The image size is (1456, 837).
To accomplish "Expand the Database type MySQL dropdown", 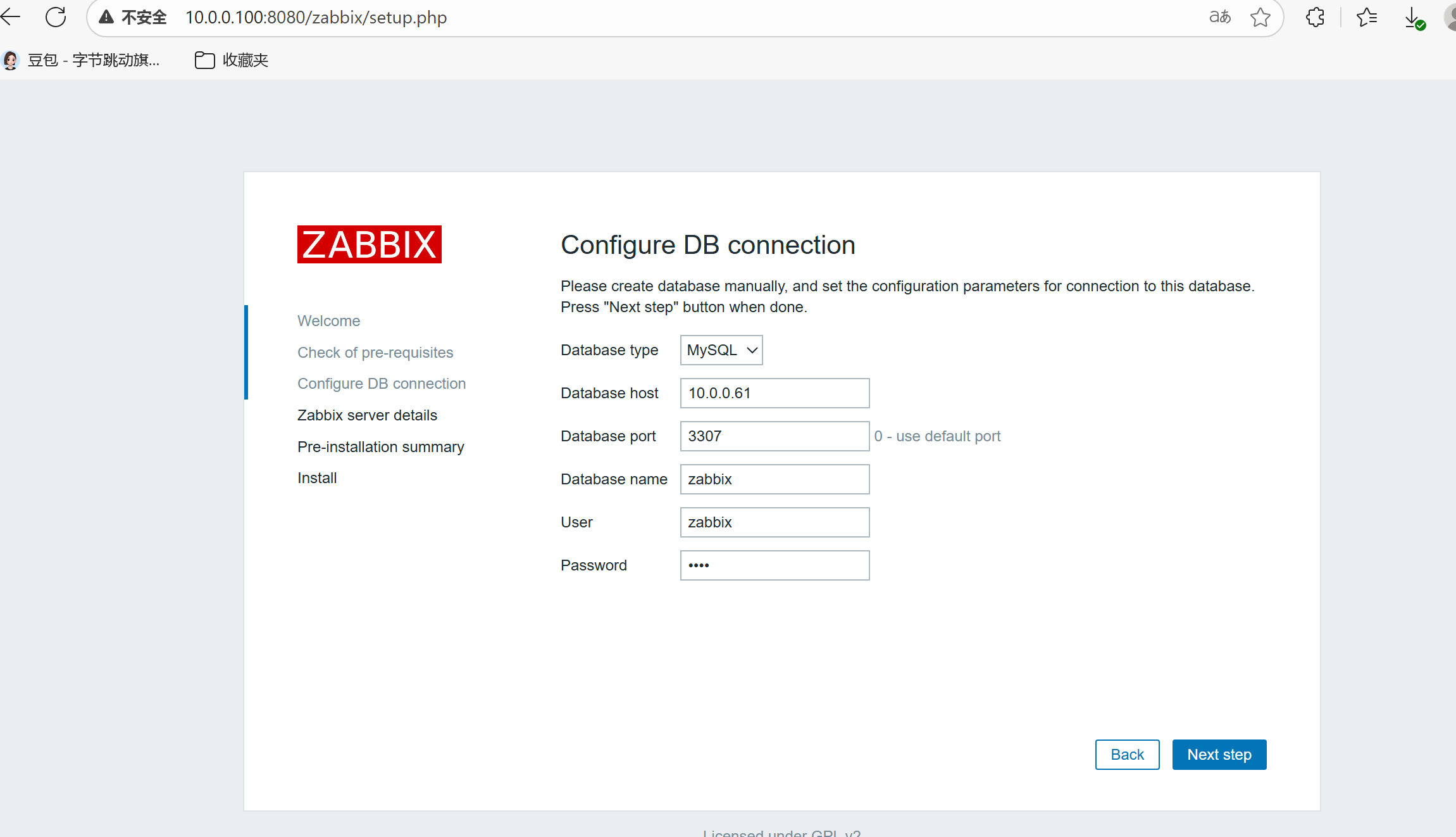I will 721,350.
